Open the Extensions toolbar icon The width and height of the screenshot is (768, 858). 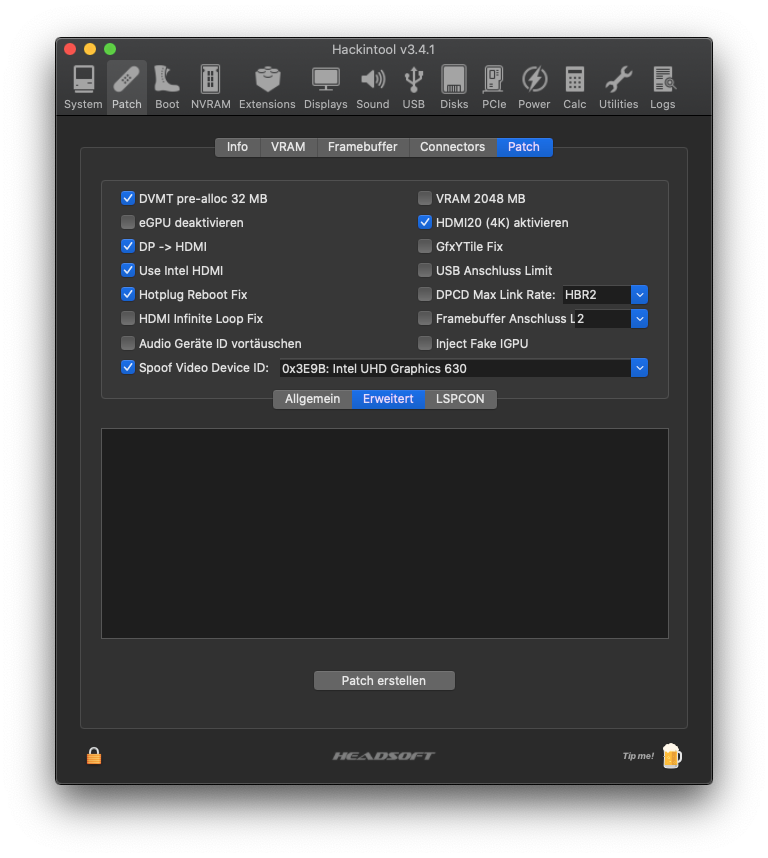point(267,88)
